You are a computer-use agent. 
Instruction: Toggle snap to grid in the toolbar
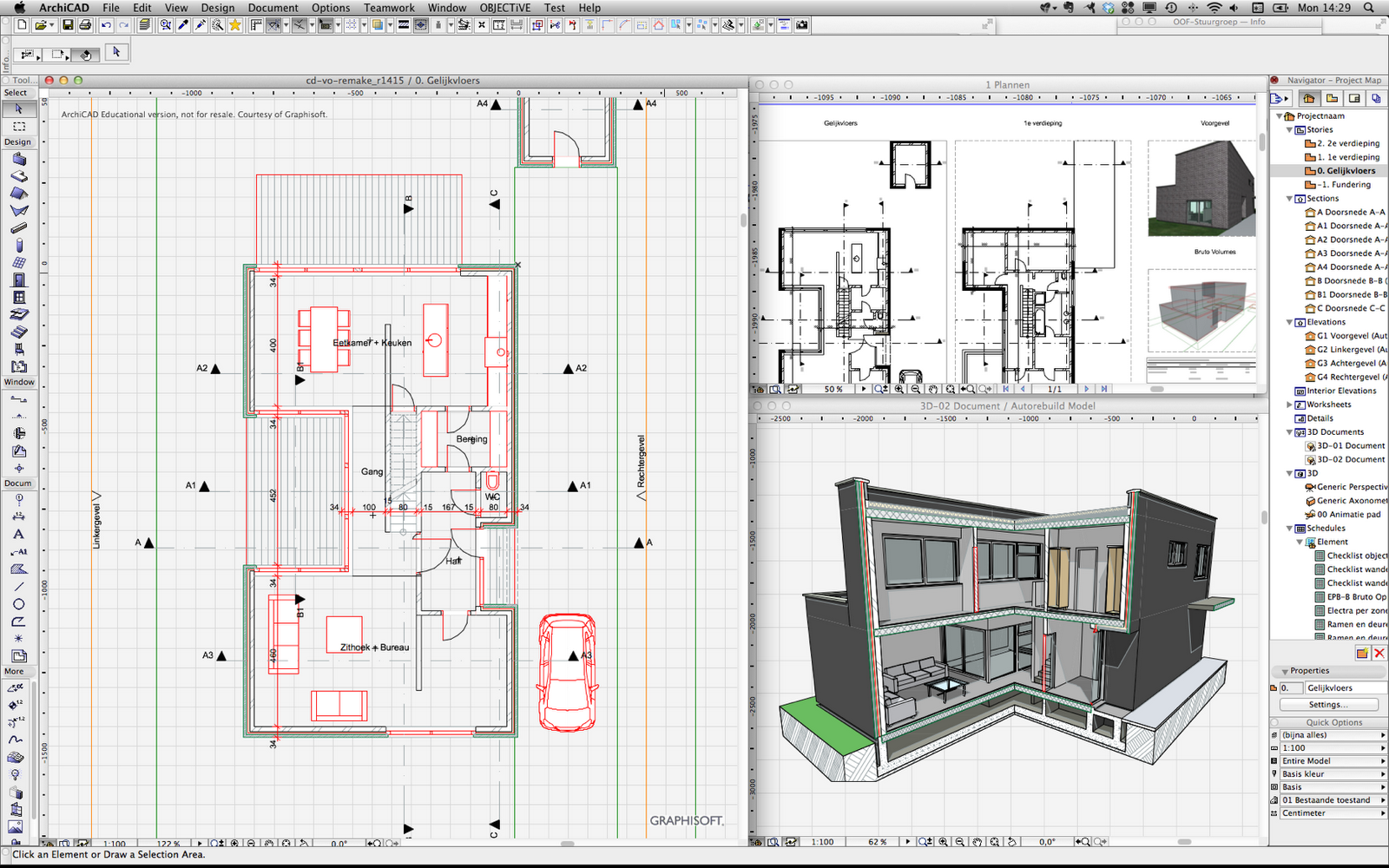pos(352,24)
